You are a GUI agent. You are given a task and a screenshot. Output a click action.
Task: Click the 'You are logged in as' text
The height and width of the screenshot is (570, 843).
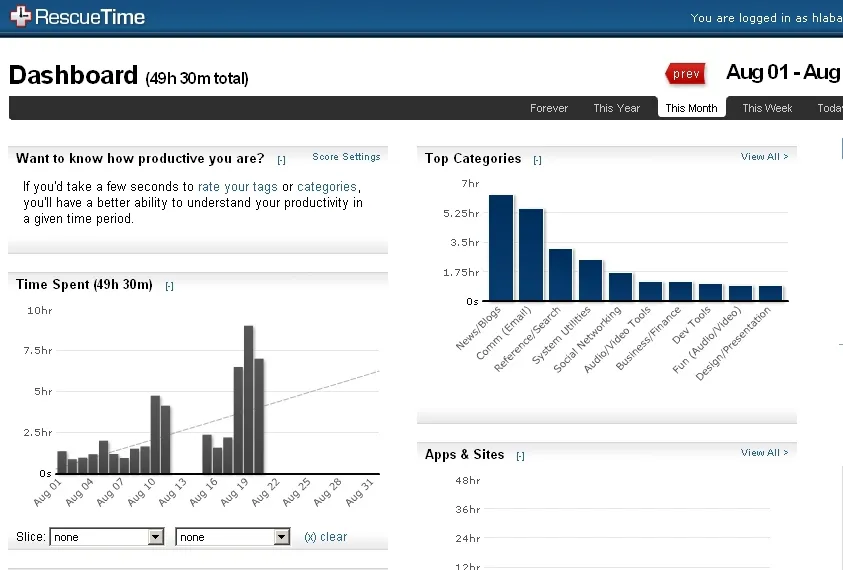748,18
